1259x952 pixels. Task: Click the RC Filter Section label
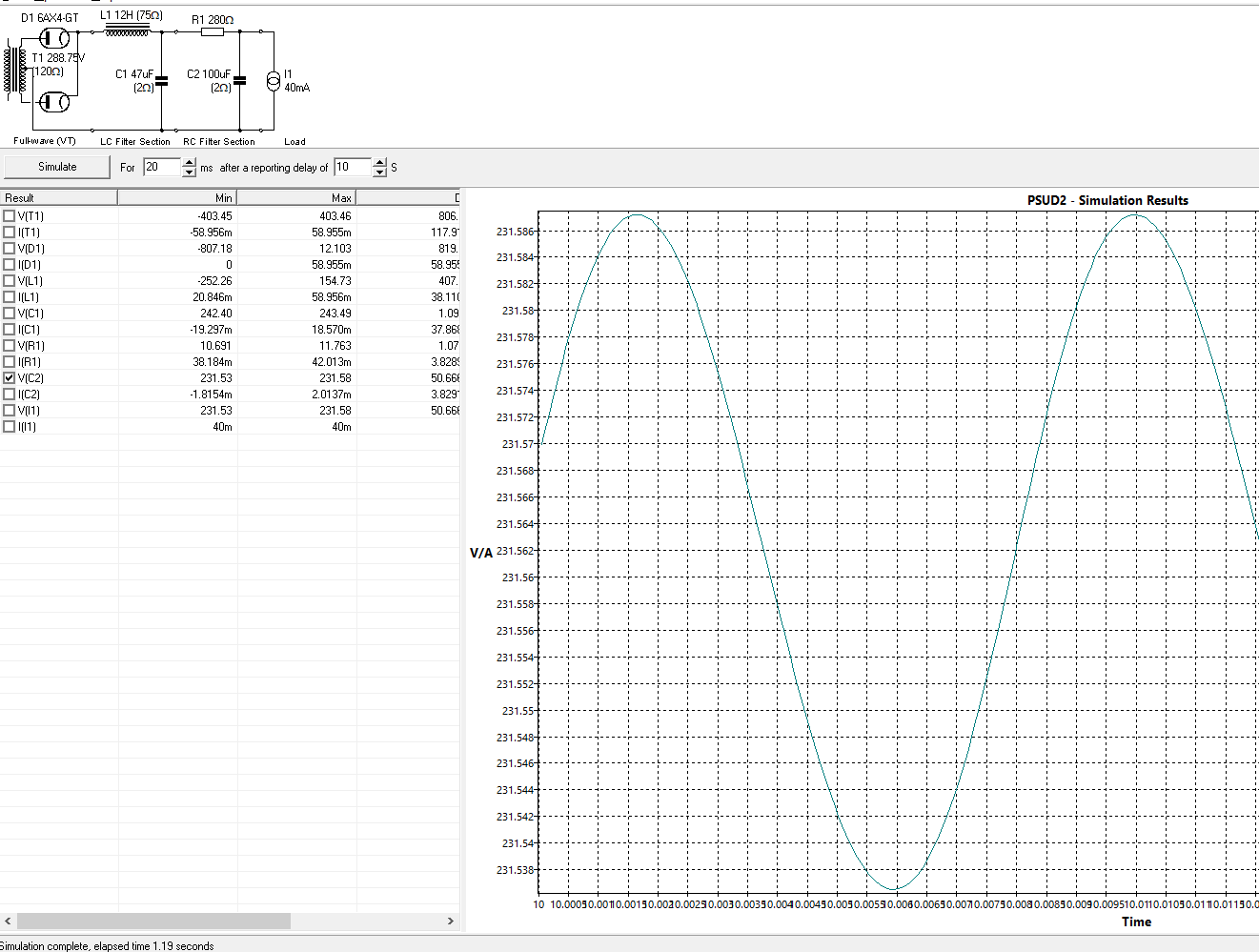(219, 141)
